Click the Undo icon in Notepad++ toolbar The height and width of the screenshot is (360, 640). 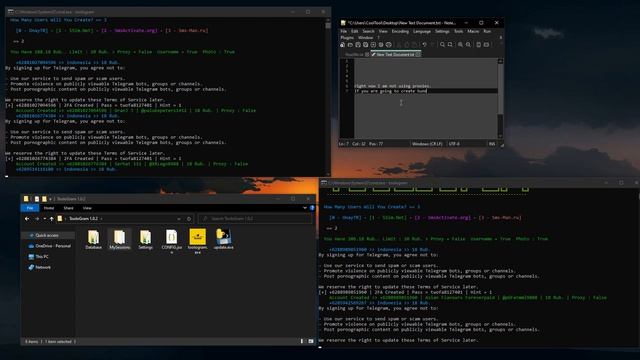tap(424, 44)
